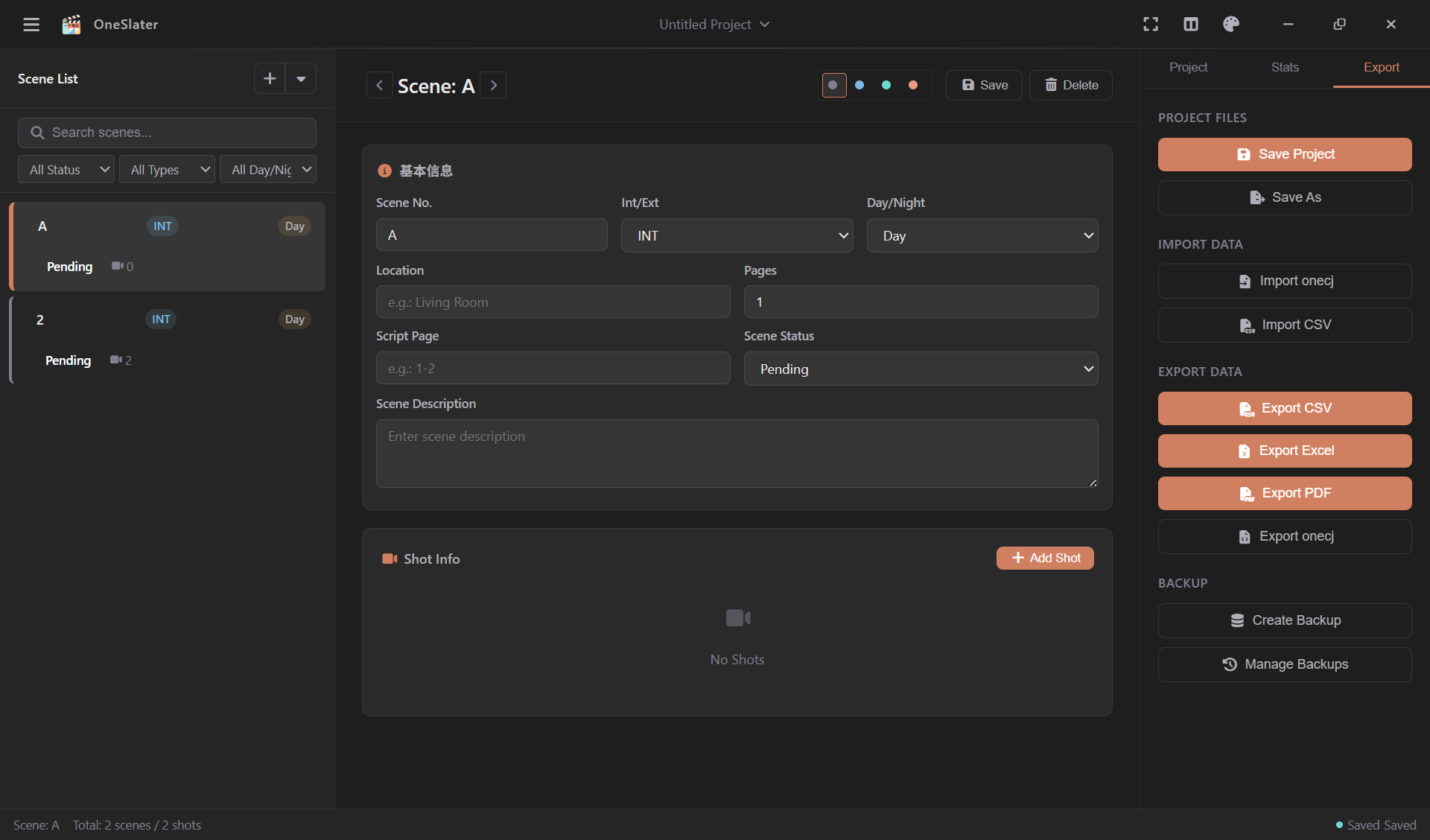
Task: Toggle fullscreen mode icon
Action: tap(1151, 25)
